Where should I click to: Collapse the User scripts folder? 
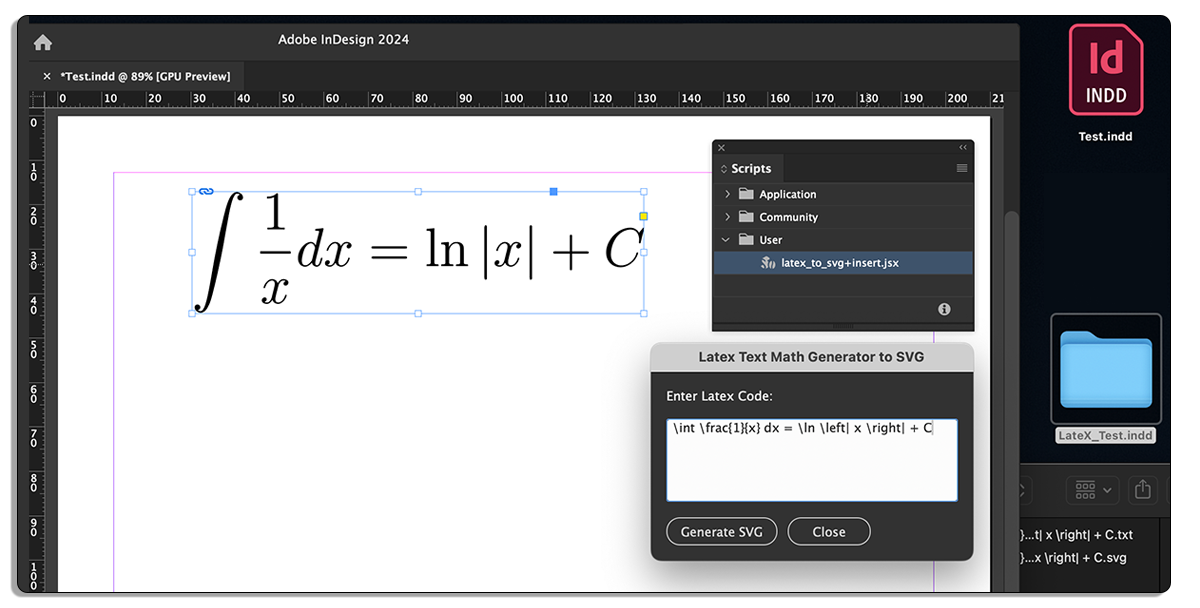click(x=727, y=240)
